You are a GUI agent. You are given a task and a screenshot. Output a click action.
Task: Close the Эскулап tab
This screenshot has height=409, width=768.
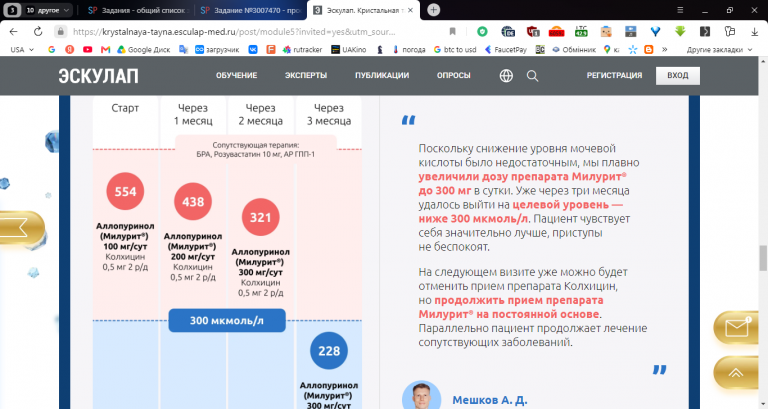click(410, 10)
